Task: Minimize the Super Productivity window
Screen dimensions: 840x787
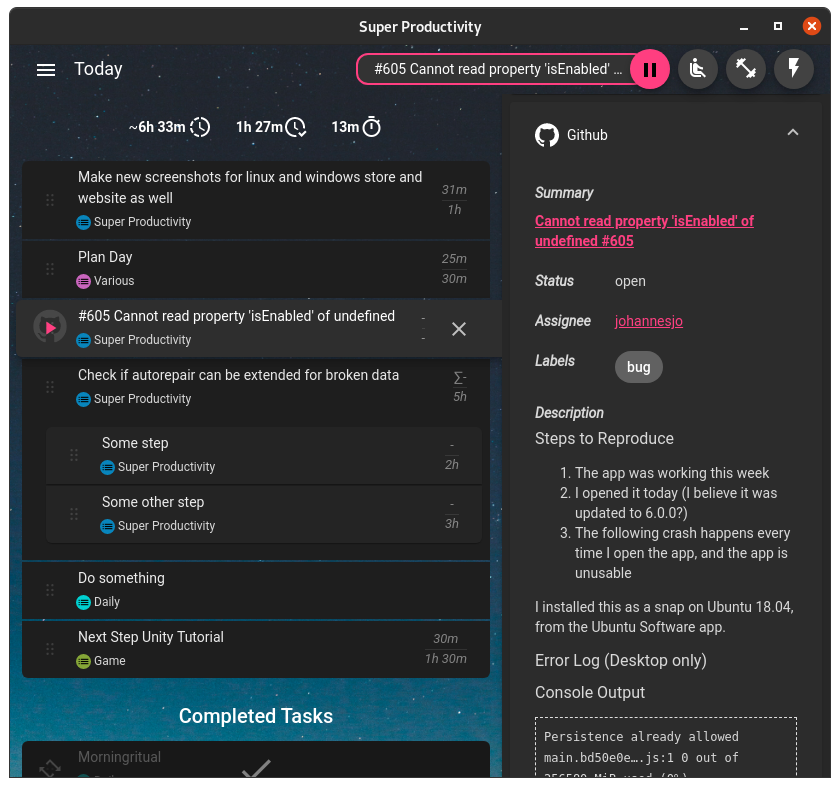Action: point(744,27)
